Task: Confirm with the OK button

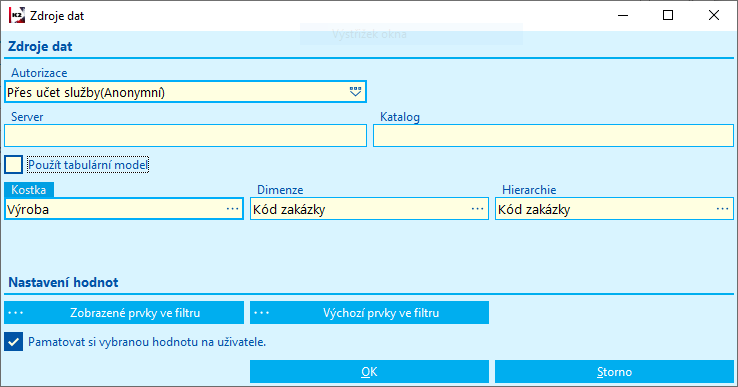Action: (x=369, y=372)
